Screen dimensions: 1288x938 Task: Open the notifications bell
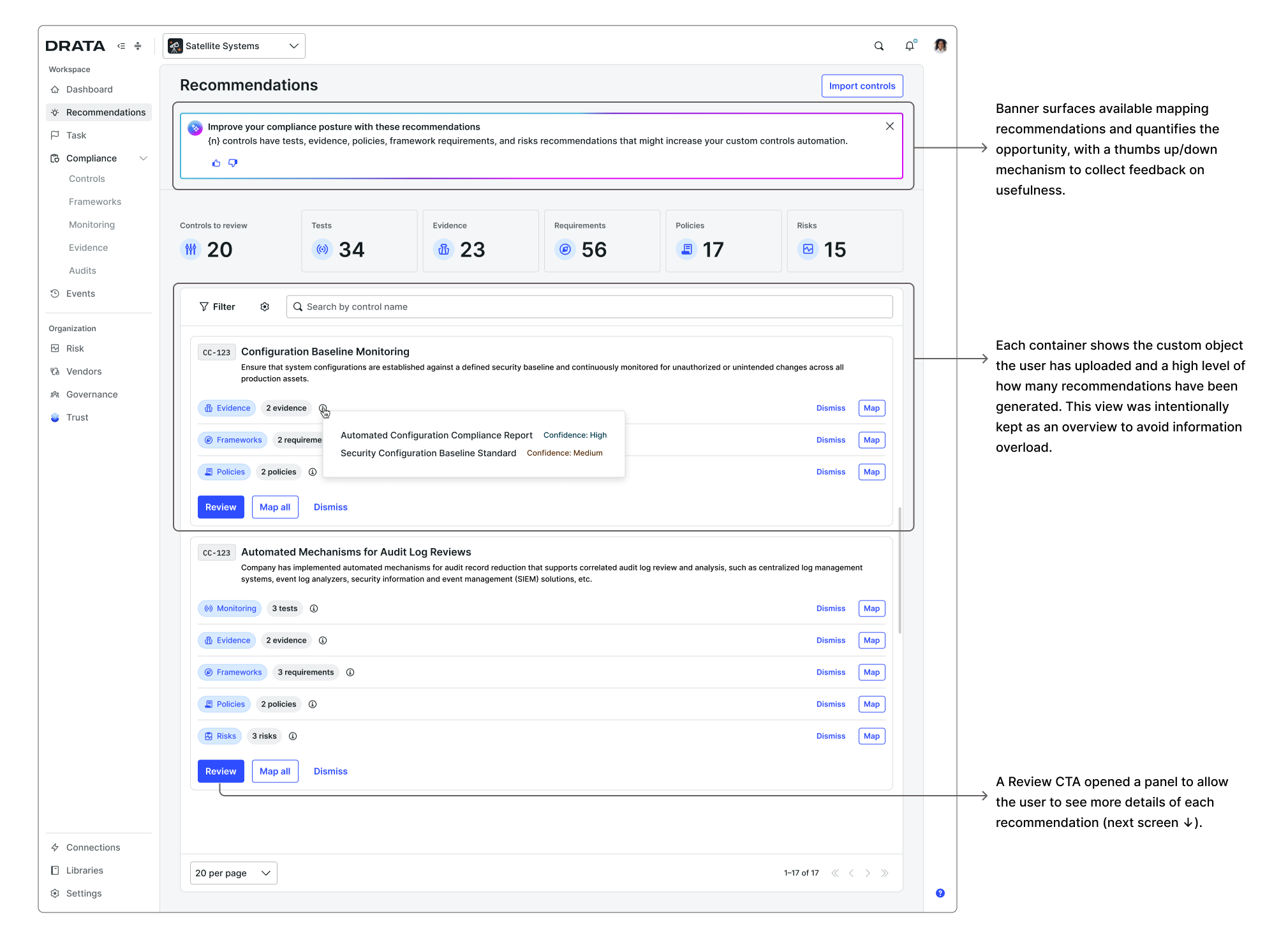click(x=910, y=45)
